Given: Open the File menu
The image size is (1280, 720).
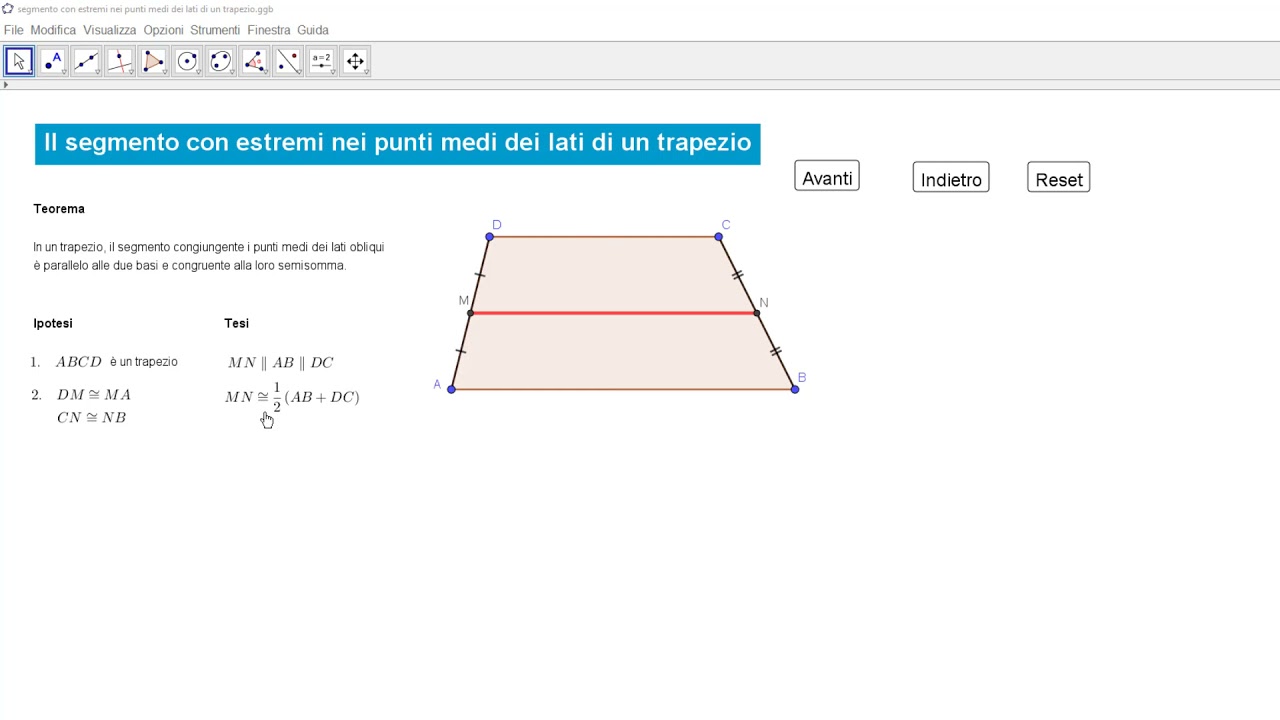Looking at the screenshot, I should (x=13, y=30).
